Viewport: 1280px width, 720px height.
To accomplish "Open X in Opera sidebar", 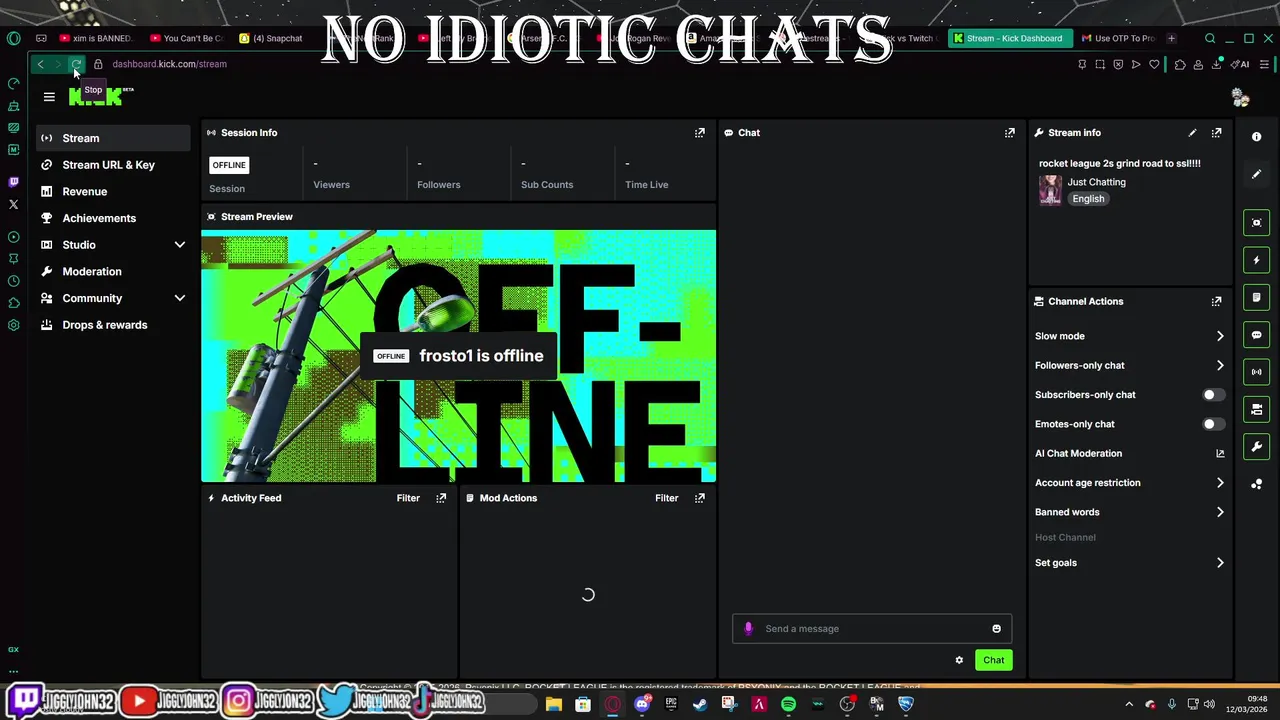I will click(x=13, y=204).
